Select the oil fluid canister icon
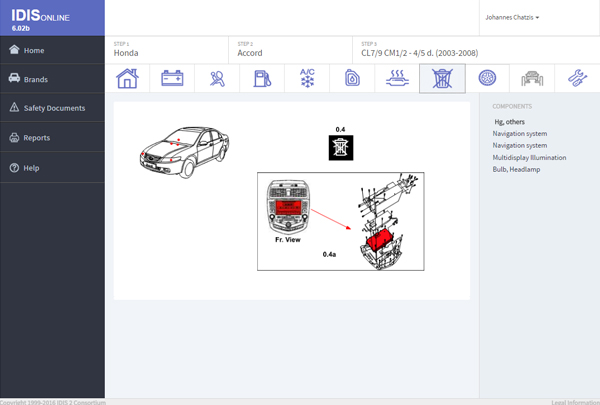600x405 pixels. click(x=352, y=78)
